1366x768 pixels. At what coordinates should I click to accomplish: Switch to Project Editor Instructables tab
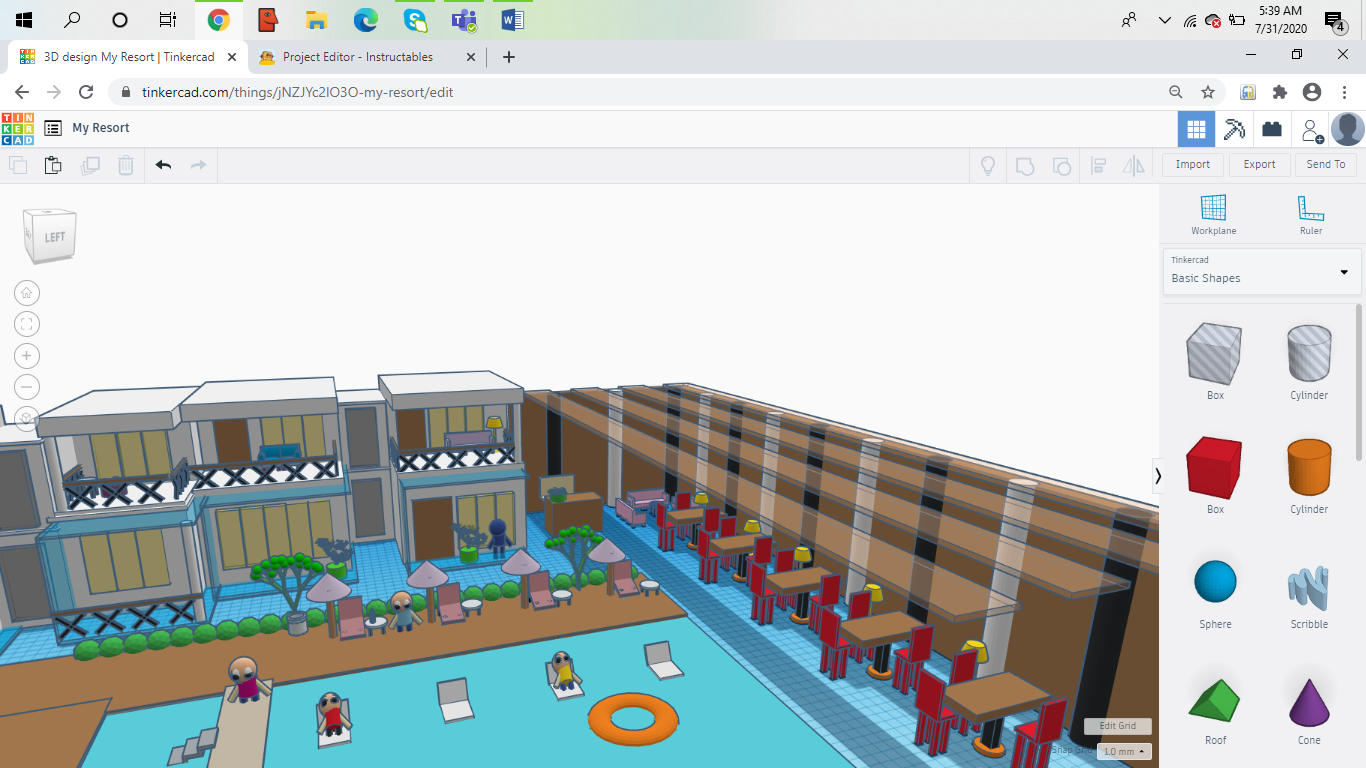pos(357,57)
